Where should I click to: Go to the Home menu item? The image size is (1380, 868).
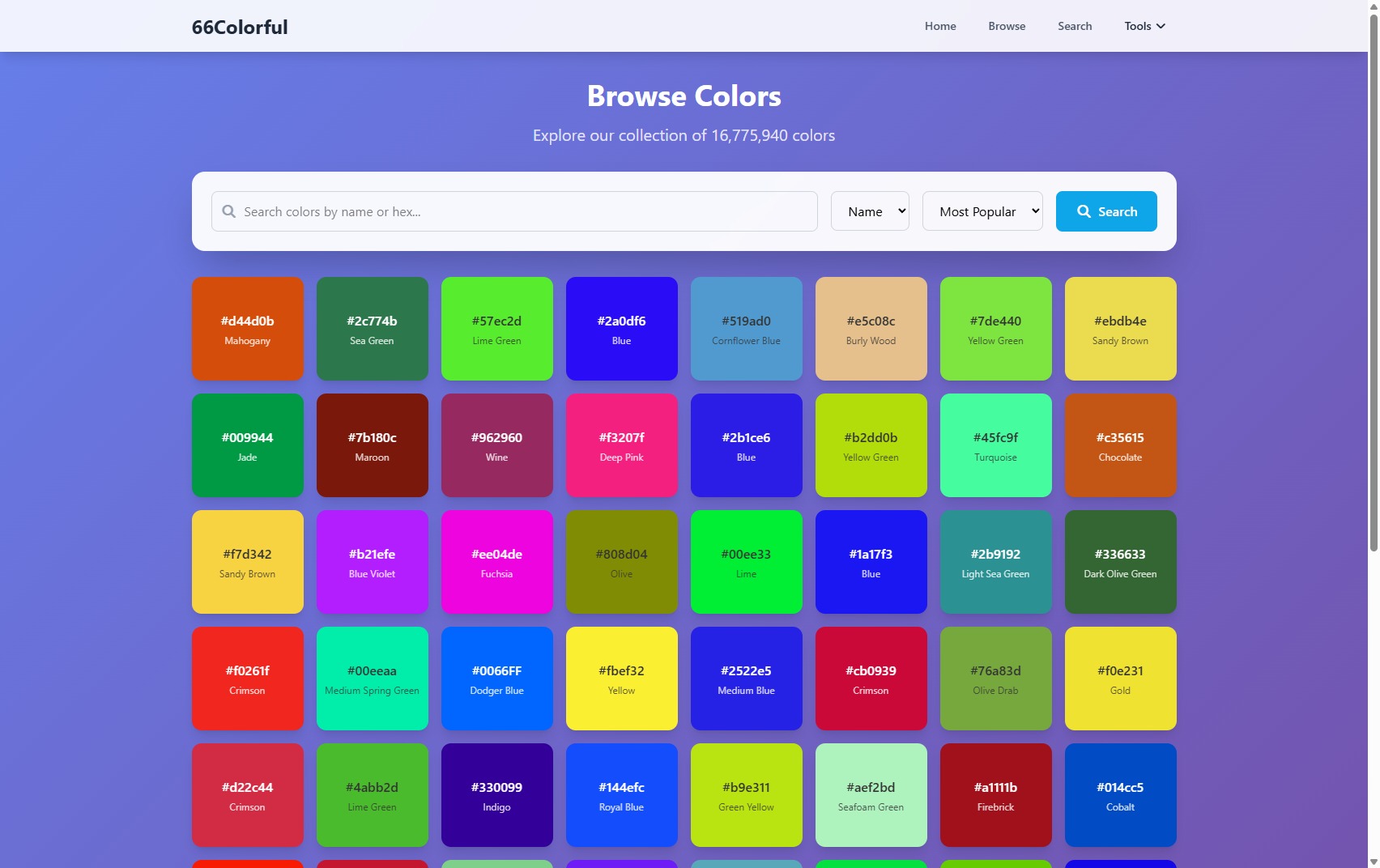tap(940, 26)
